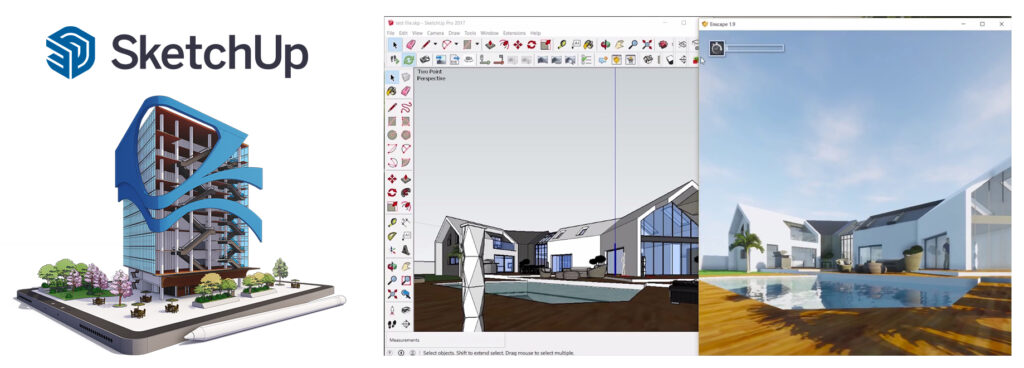Viewport: 1024px width, 368px height.
Task: Expand the Arc tool dropdown arrow
Action: pyautogui.click(x=456, y=44)
